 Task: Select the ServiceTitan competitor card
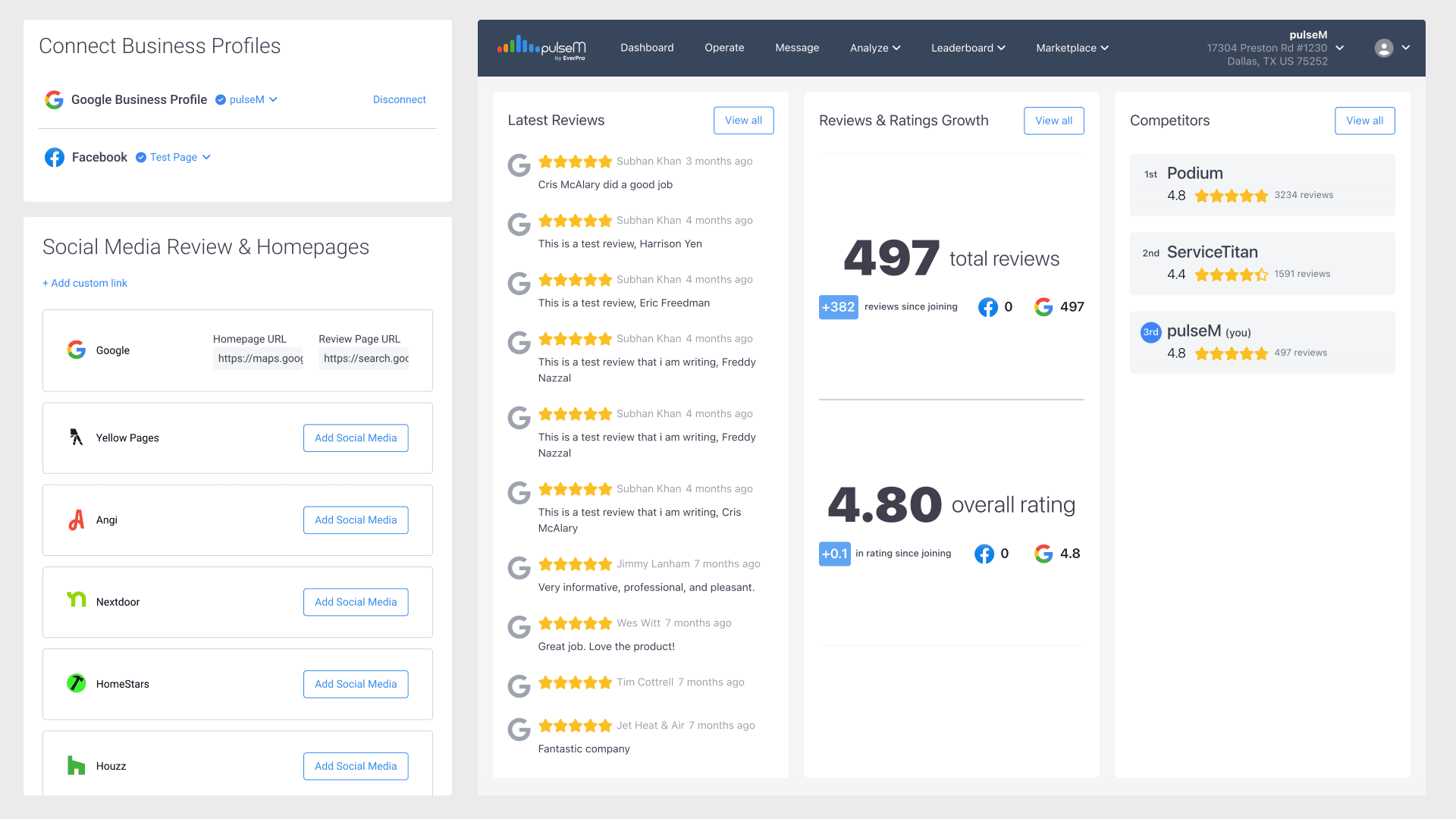click(x=1263, y=264)
